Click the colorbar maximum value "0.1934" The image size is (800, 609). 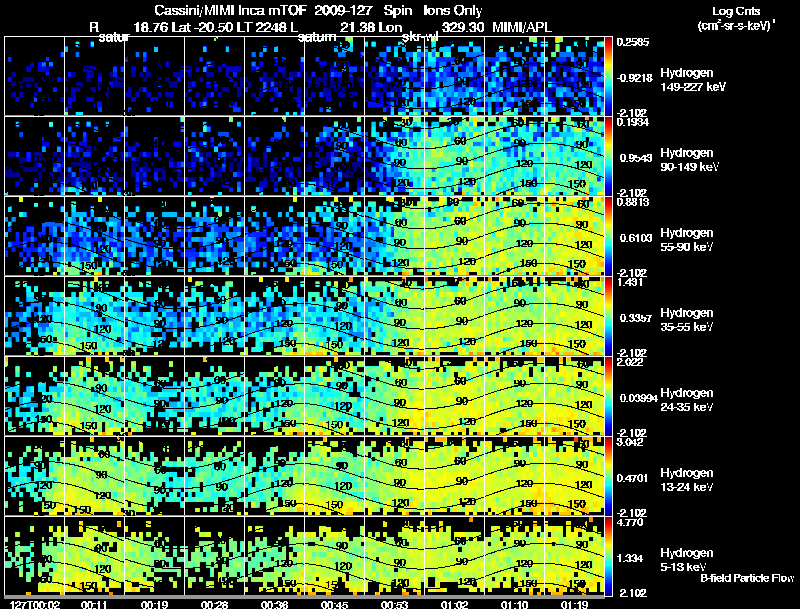(x=633, y=122)
